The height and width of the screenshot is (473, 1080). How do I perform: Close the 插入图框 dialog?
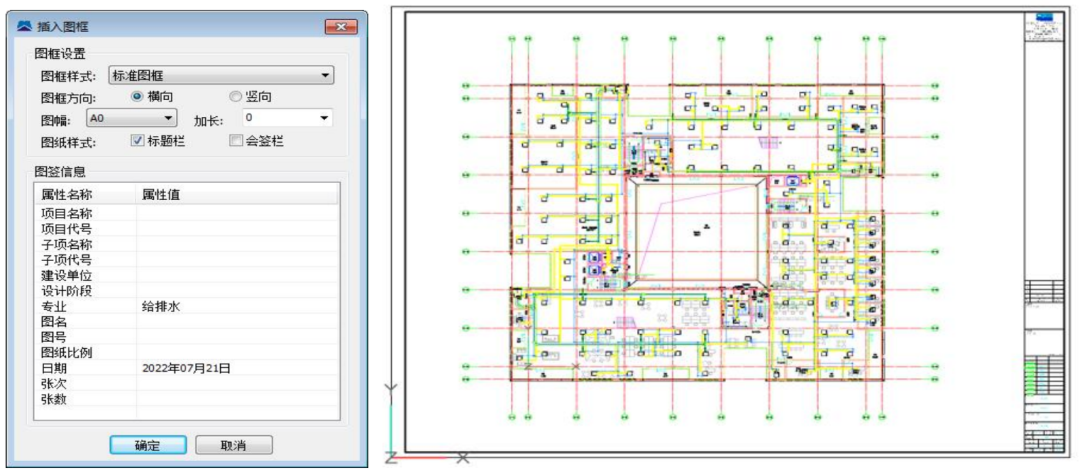(x=340, y=27)
